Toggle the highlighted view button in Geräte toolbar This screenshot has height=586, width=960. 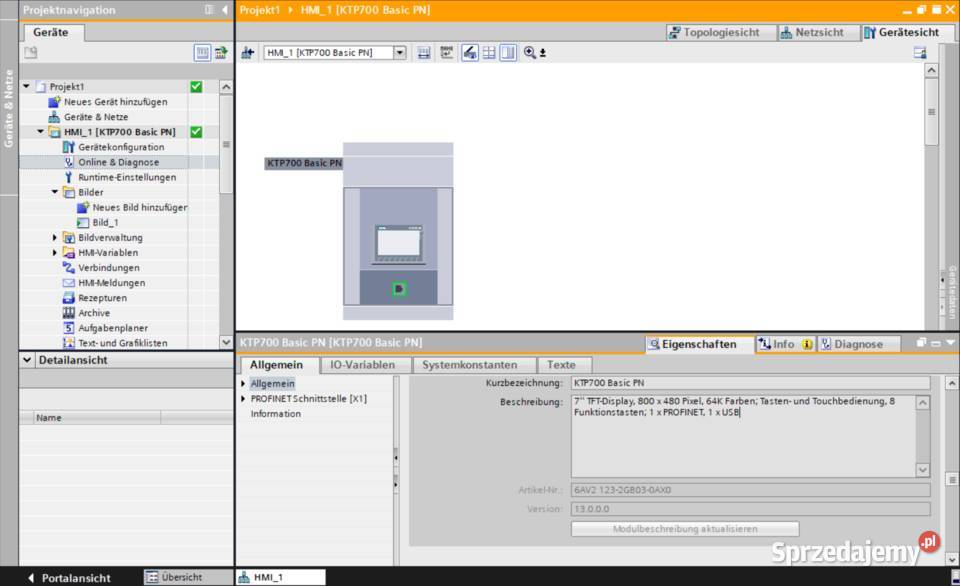(x=203, y=53)
